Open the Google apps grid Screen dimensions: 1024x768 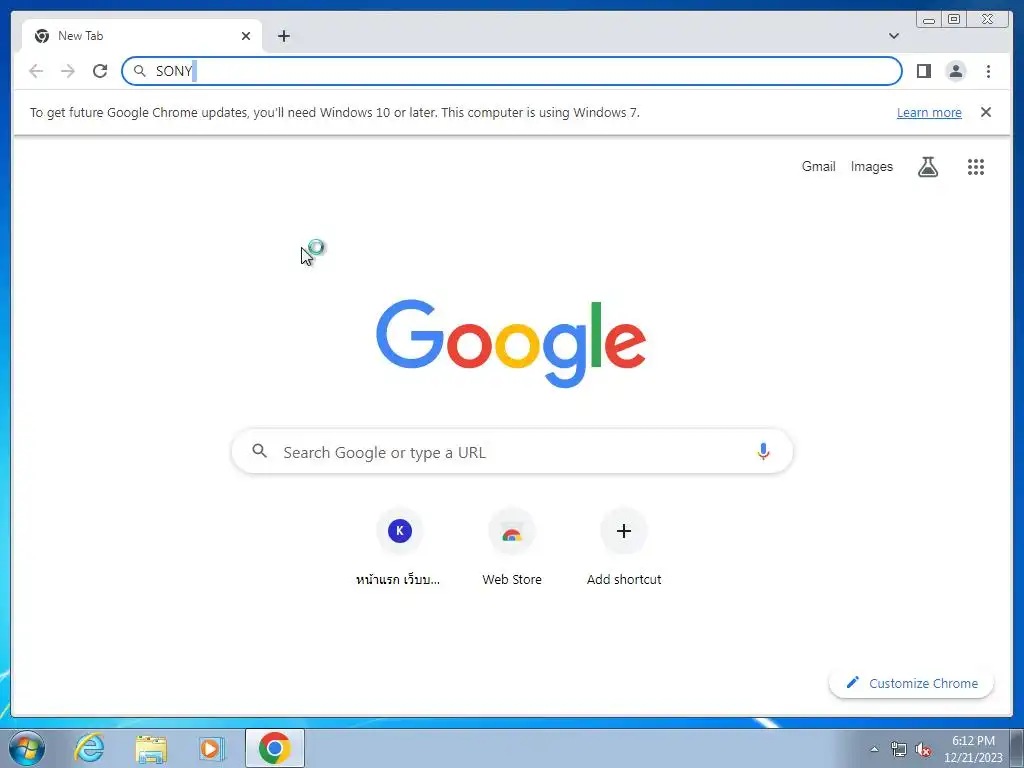976,167
